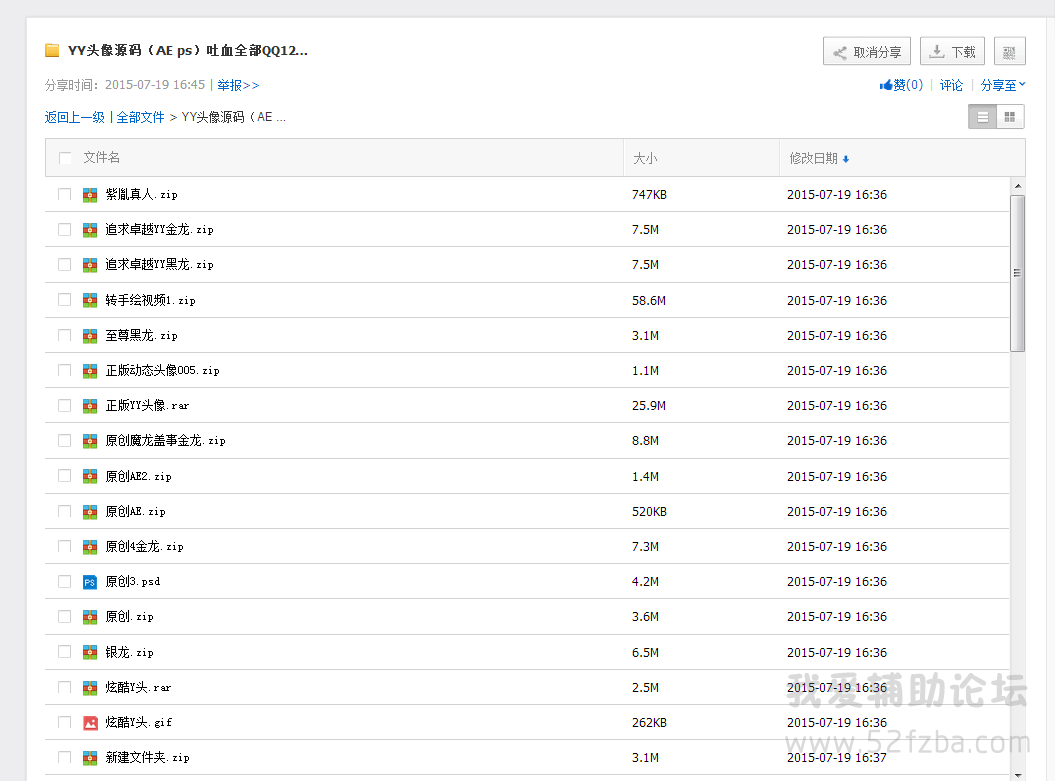
Task: Select the checkbox for 炫酷Y头.gif
Action: coord(65,722)
